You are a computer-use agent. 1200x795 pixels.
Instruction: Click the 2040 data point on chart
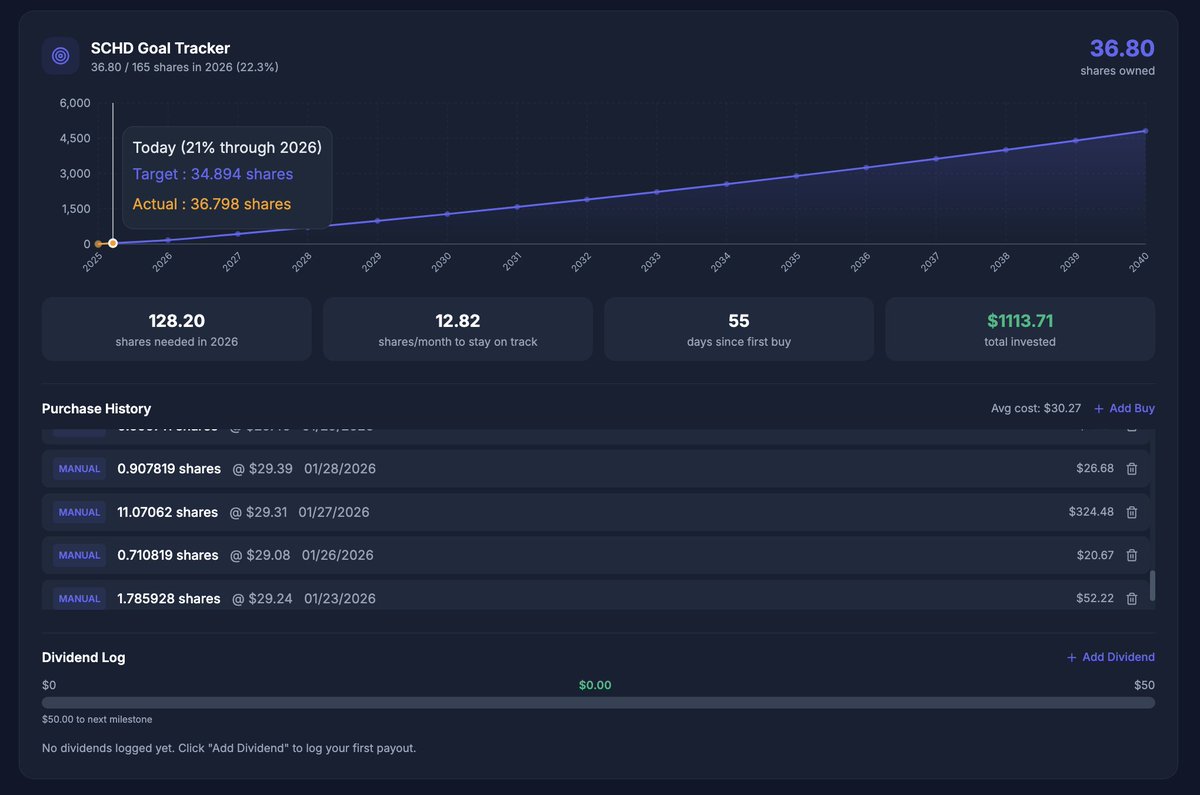pyautogui.click(x=1145, y=131)
